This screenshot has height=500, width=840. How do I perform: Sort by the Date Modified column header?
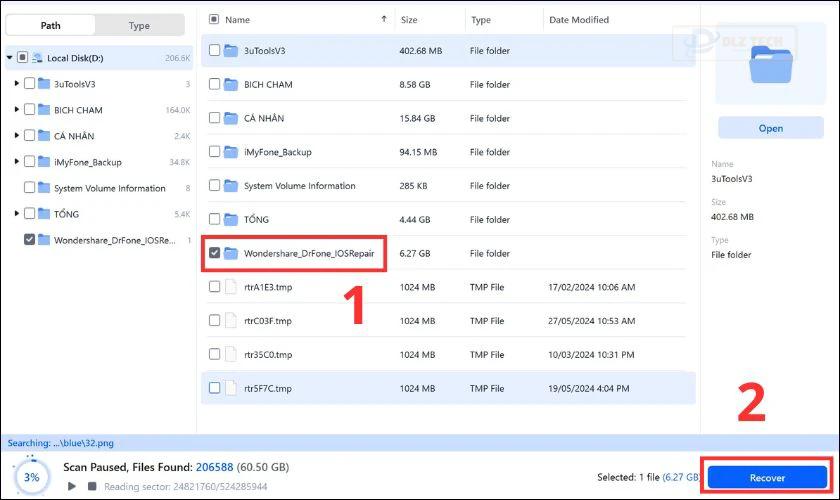point(579,20)
